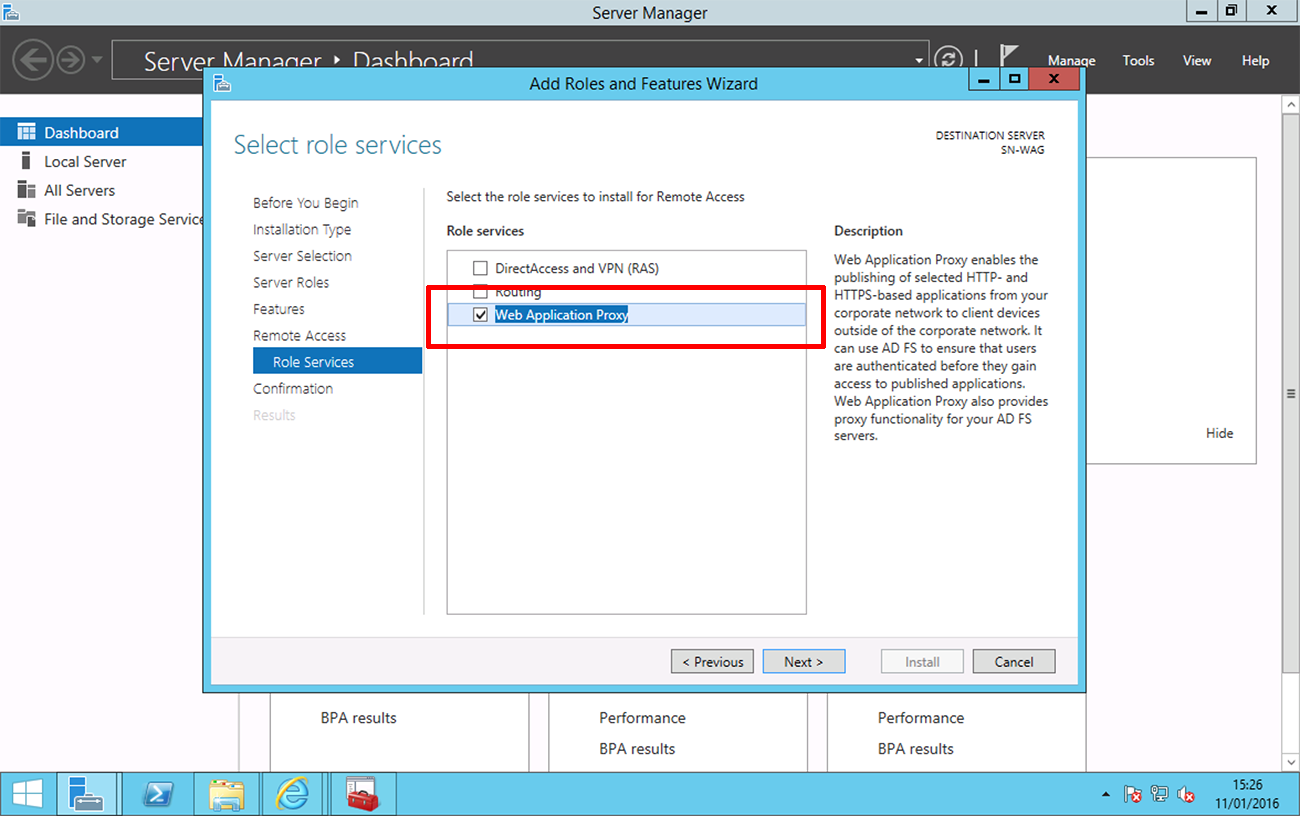The image size is (1300, 816).
Task: Select Web Application Proxy label text
Action: pos(562,315)
